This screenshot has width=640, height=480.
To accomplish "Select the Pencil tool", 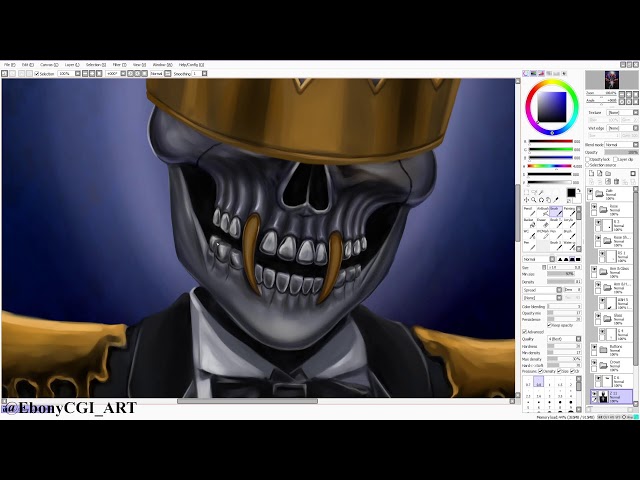I will point(529,211).
